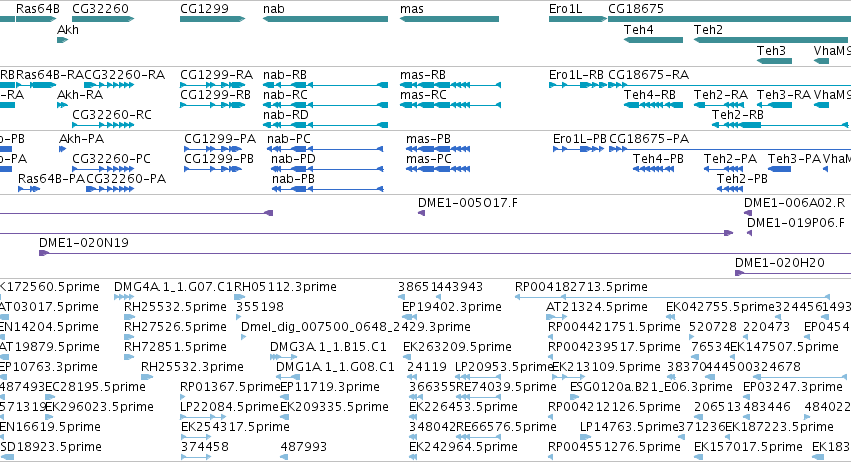This screenshot has width=851, height=462.
Task: Select the Teh4-RB transcript
Action: tap(653, 105)
